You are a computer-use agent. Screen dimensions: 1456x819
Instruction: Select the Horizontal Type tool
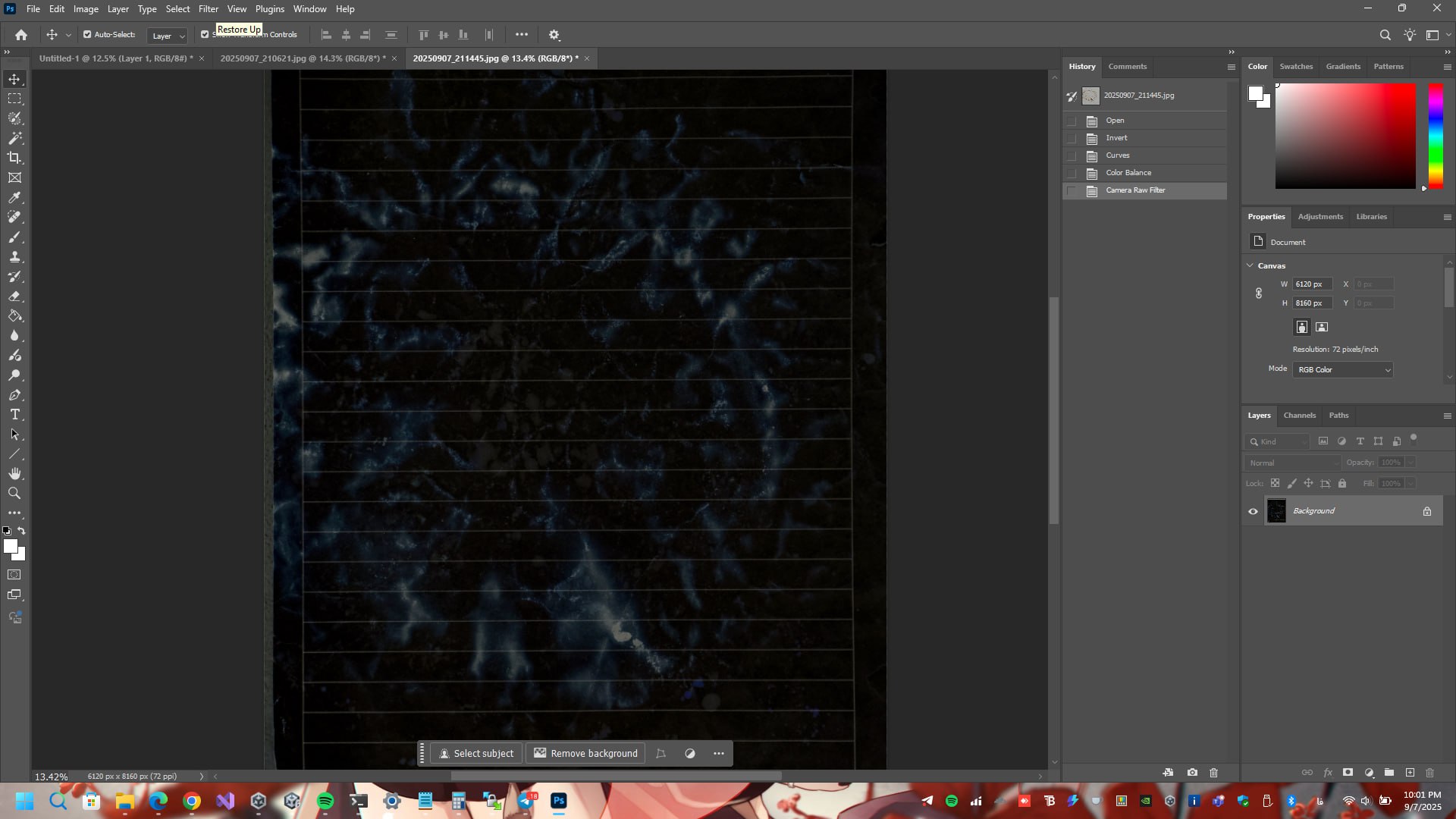(x=14, y=414)
